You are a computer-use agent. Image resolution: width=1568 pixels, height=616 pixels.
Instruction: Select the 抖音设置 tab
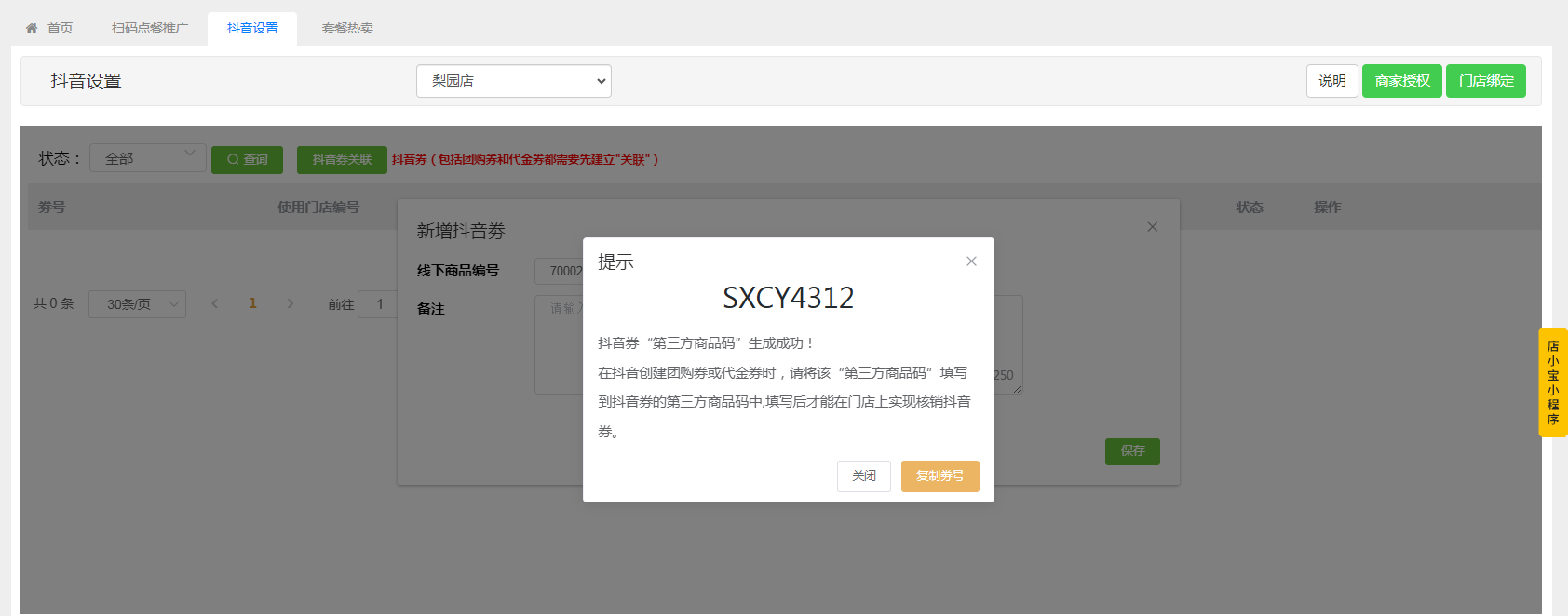[252, 28]
